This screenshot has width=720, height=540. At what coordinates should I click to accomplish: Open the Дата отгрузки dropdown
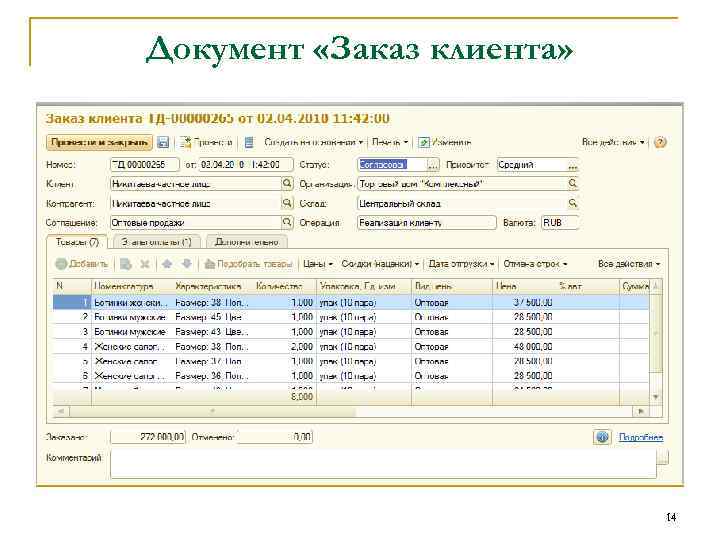pos(461,264)
